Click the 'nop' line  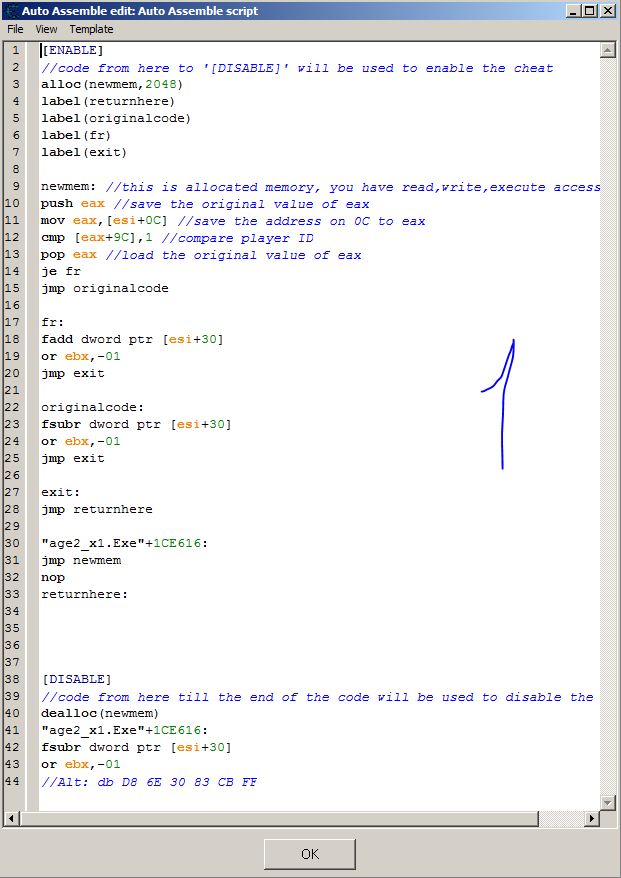pos(53,577)
